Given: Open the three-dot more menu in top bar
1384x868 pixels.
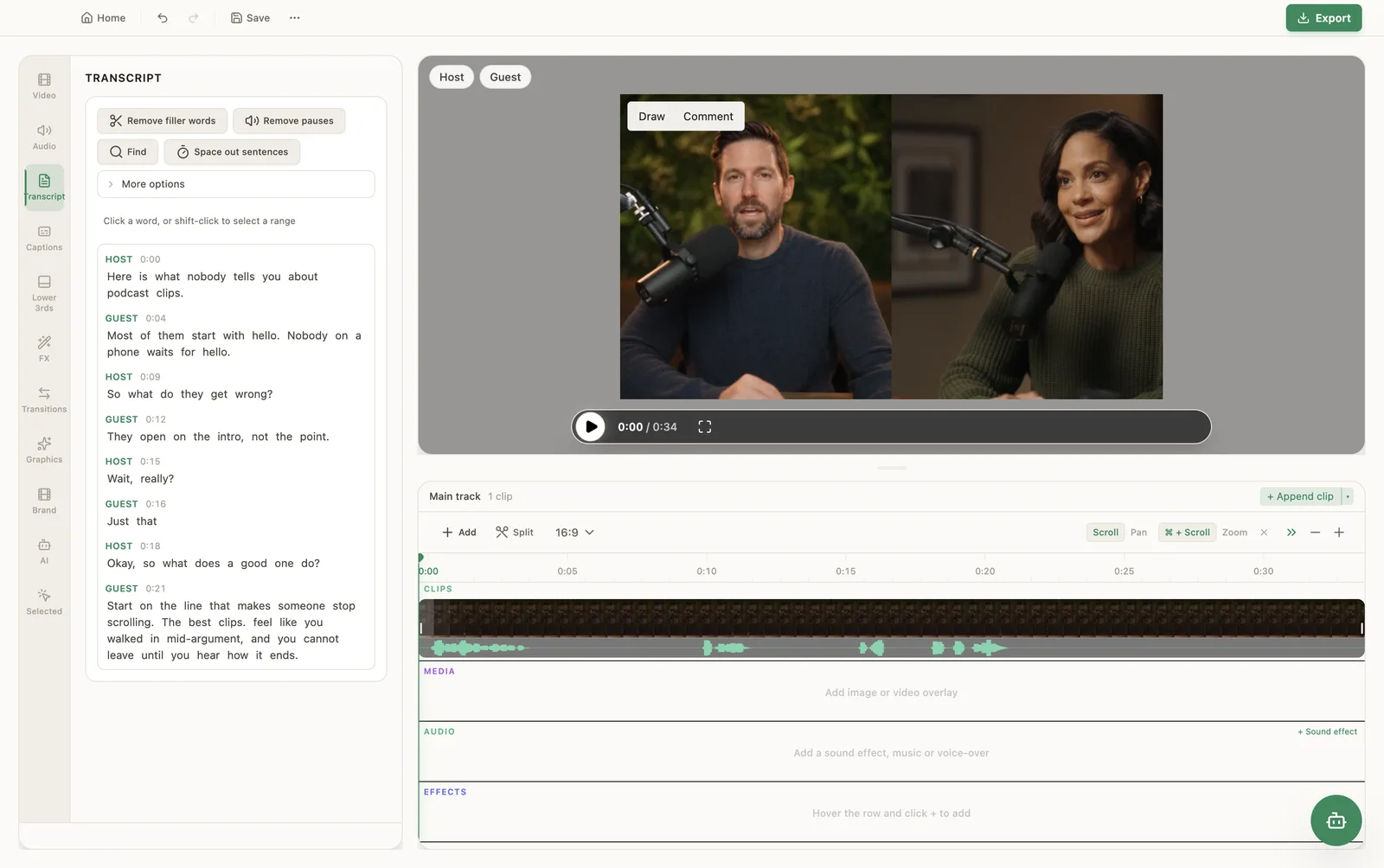Looking at the screenshot, I should (295, 18).
